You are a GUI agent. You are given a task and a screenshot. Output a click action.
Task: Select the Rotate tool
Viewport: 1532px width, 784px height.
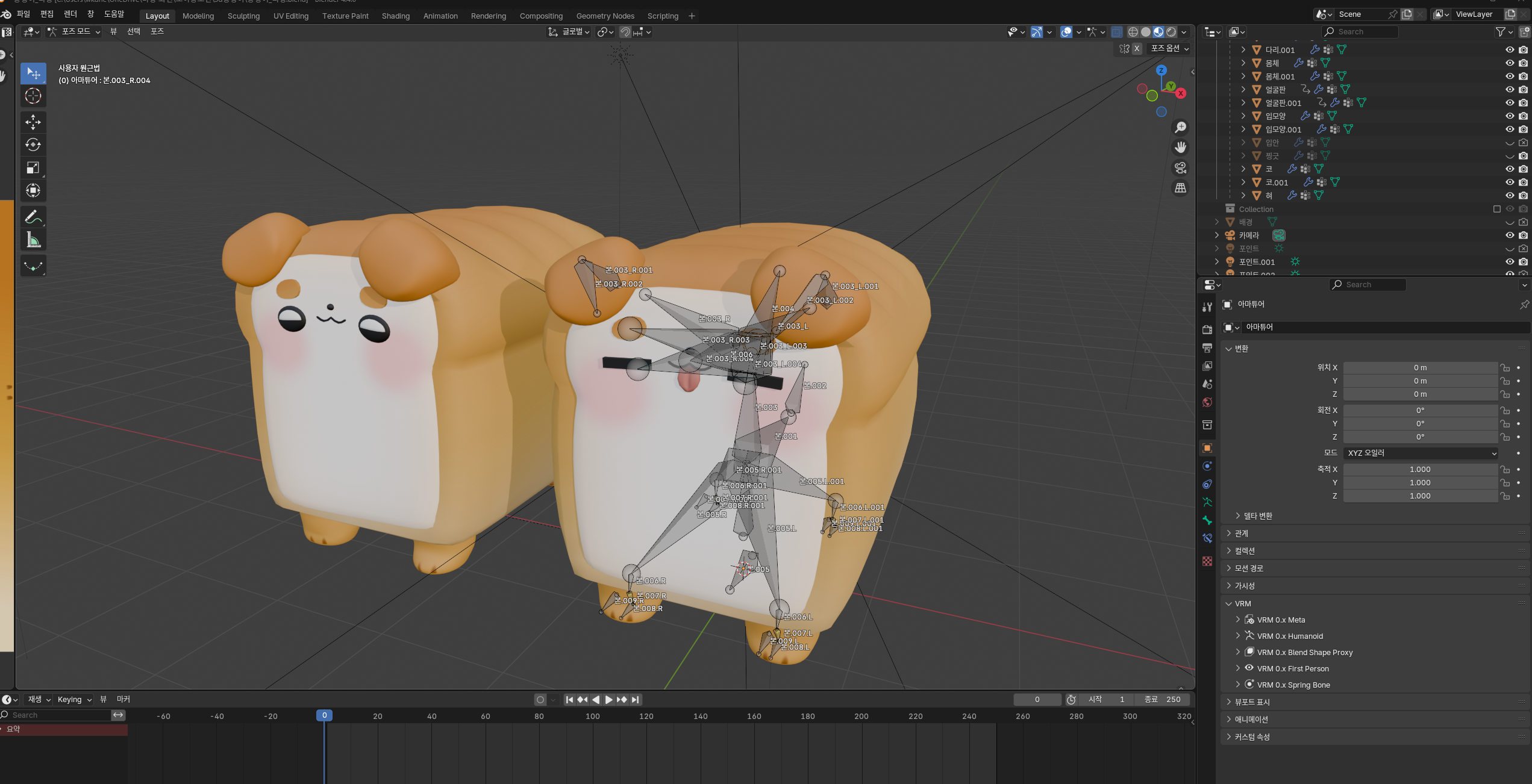click(x=33, y=145)
